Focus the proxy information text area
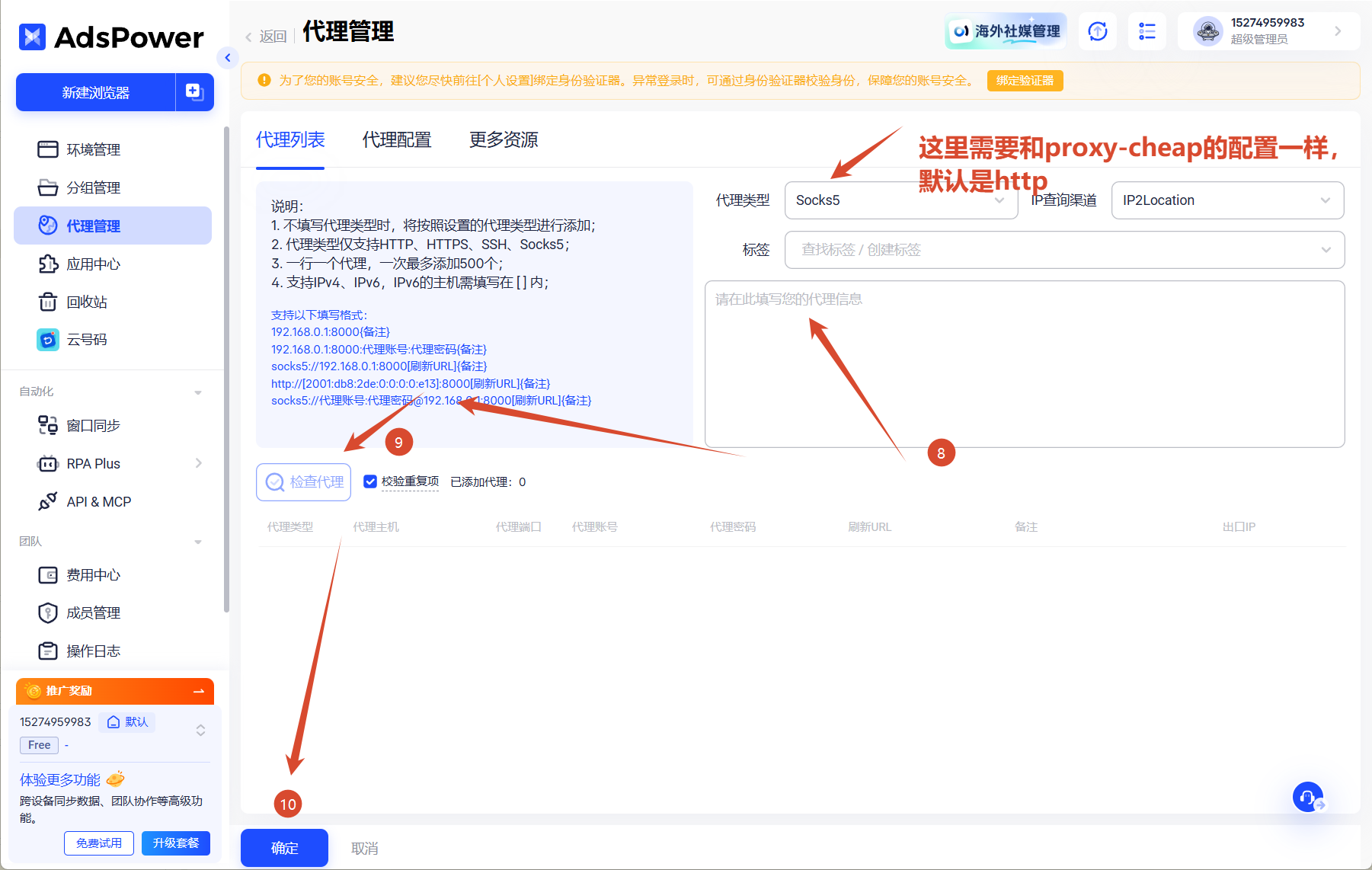This screenshot has width=1372, height=870. [1025, 364]
